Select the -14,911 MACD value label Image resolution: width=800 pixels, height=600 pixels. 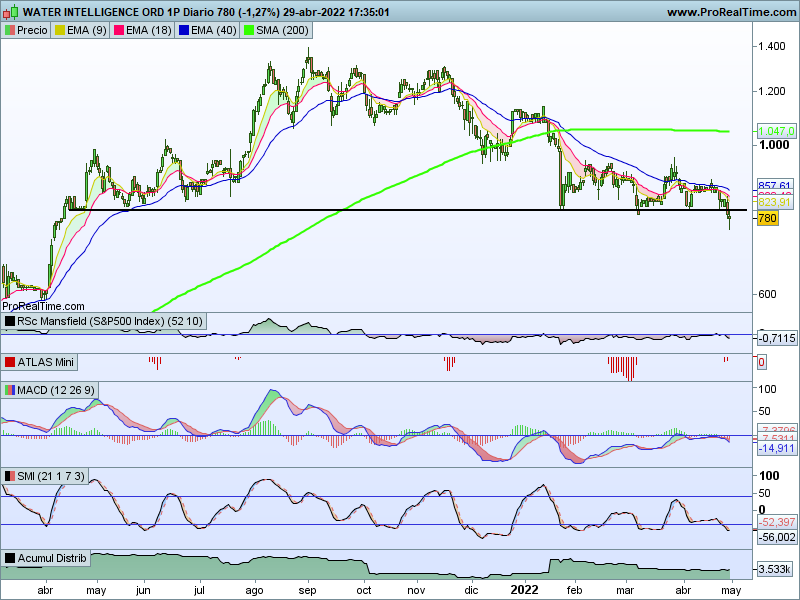[777, 448]
